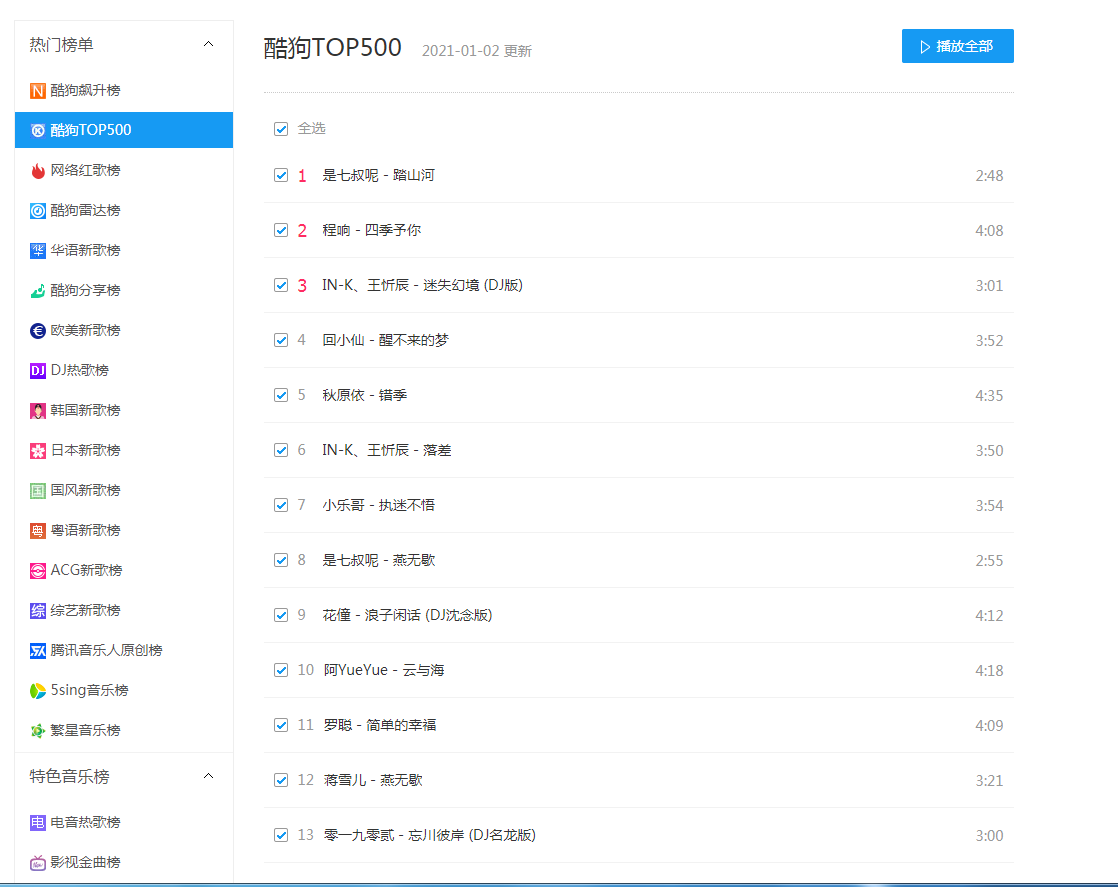Uncheck song 9 浪子闲话 checkbox
This screenshot has height=887, width=1118.
click(281, 615)
